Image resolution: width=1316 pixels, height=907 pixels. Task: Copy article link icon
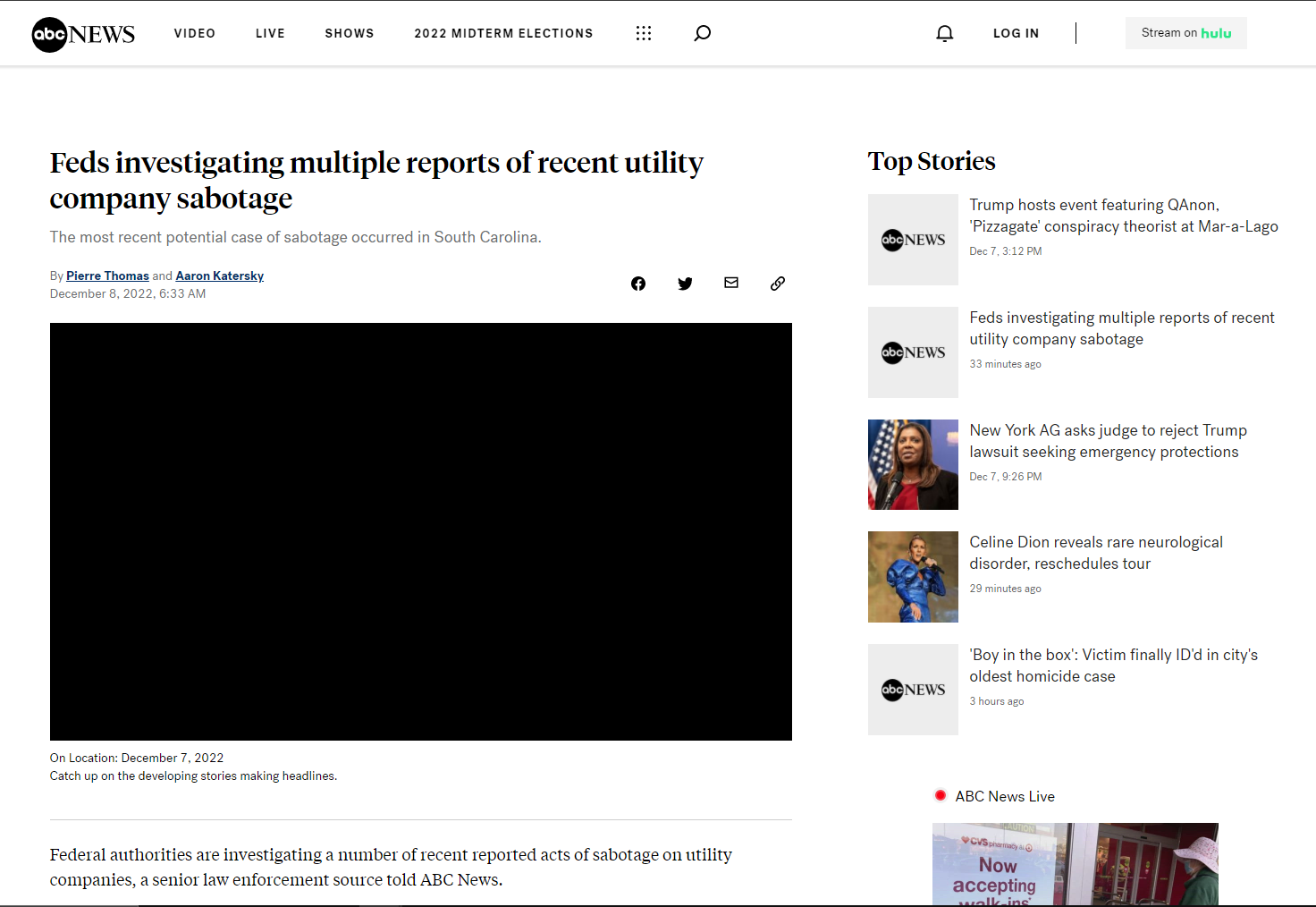click(778, 284)
